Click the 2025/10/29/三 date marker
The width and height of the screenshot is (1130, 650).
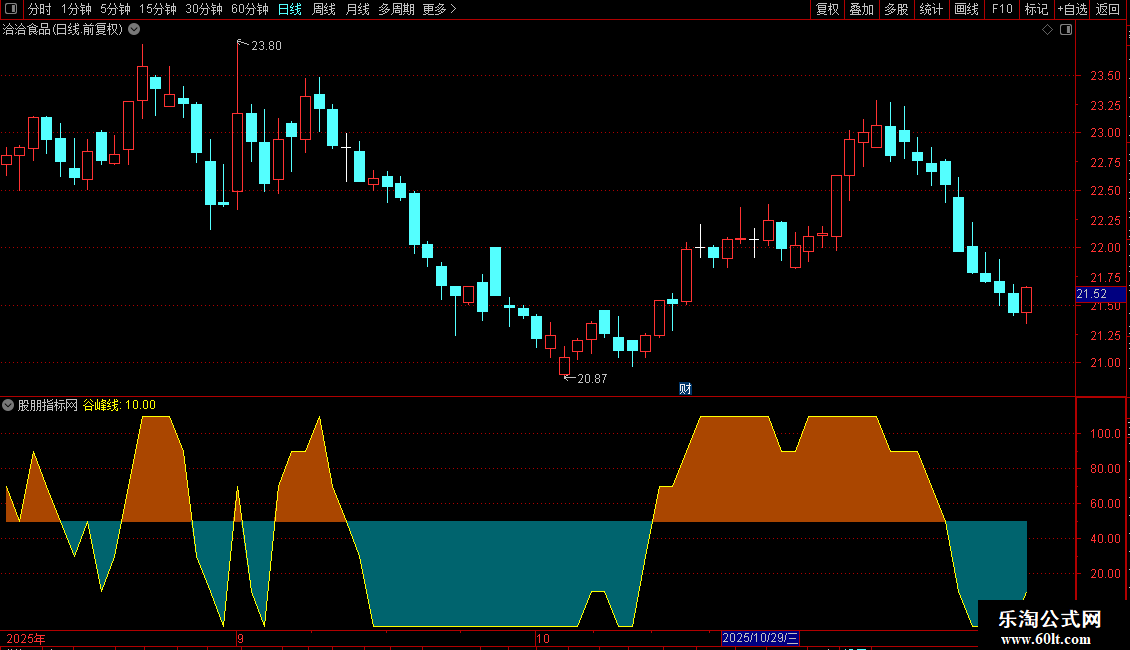click(760, 638)
